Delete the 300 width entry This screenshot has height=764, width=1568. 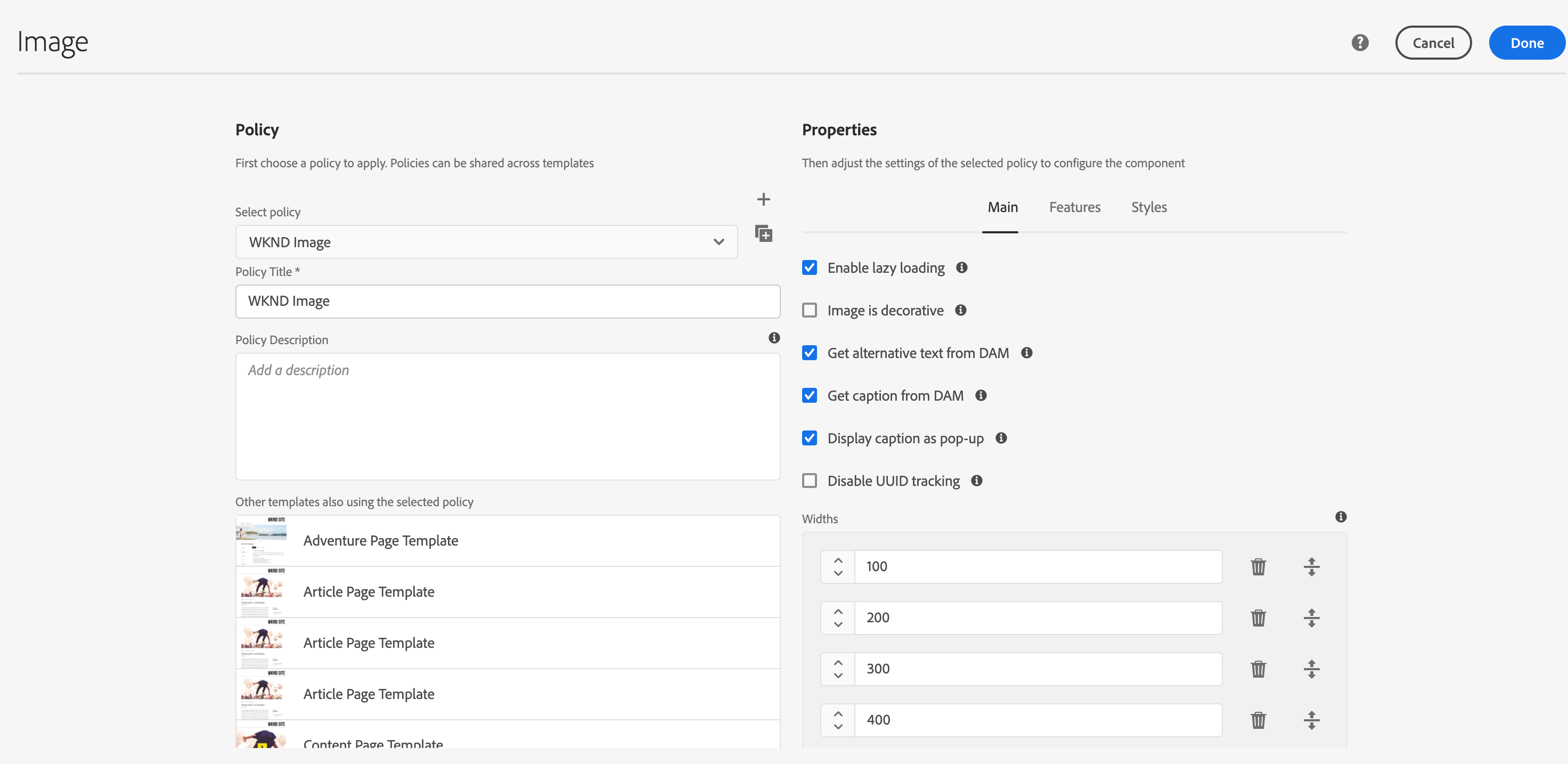click(1258, 669)
